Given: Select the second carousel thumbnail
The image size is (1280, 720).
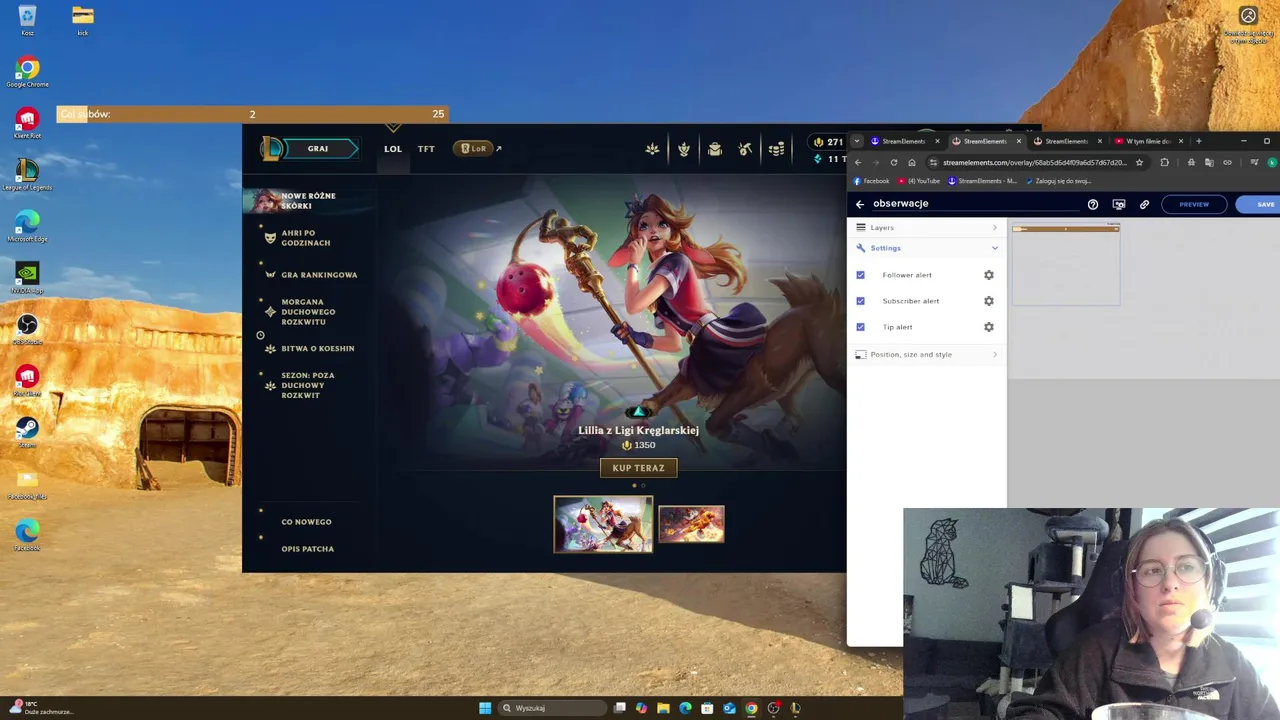Looking at the screenshot, I should pos(691,524).
